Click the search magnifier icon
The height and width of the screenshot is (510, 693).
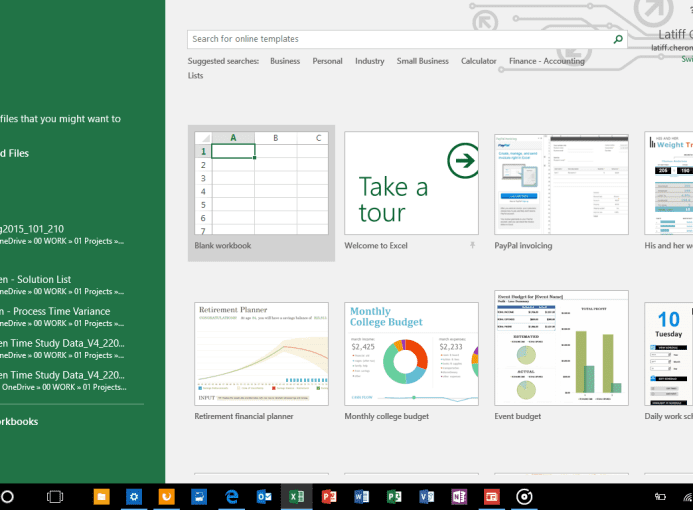point(618,39)
